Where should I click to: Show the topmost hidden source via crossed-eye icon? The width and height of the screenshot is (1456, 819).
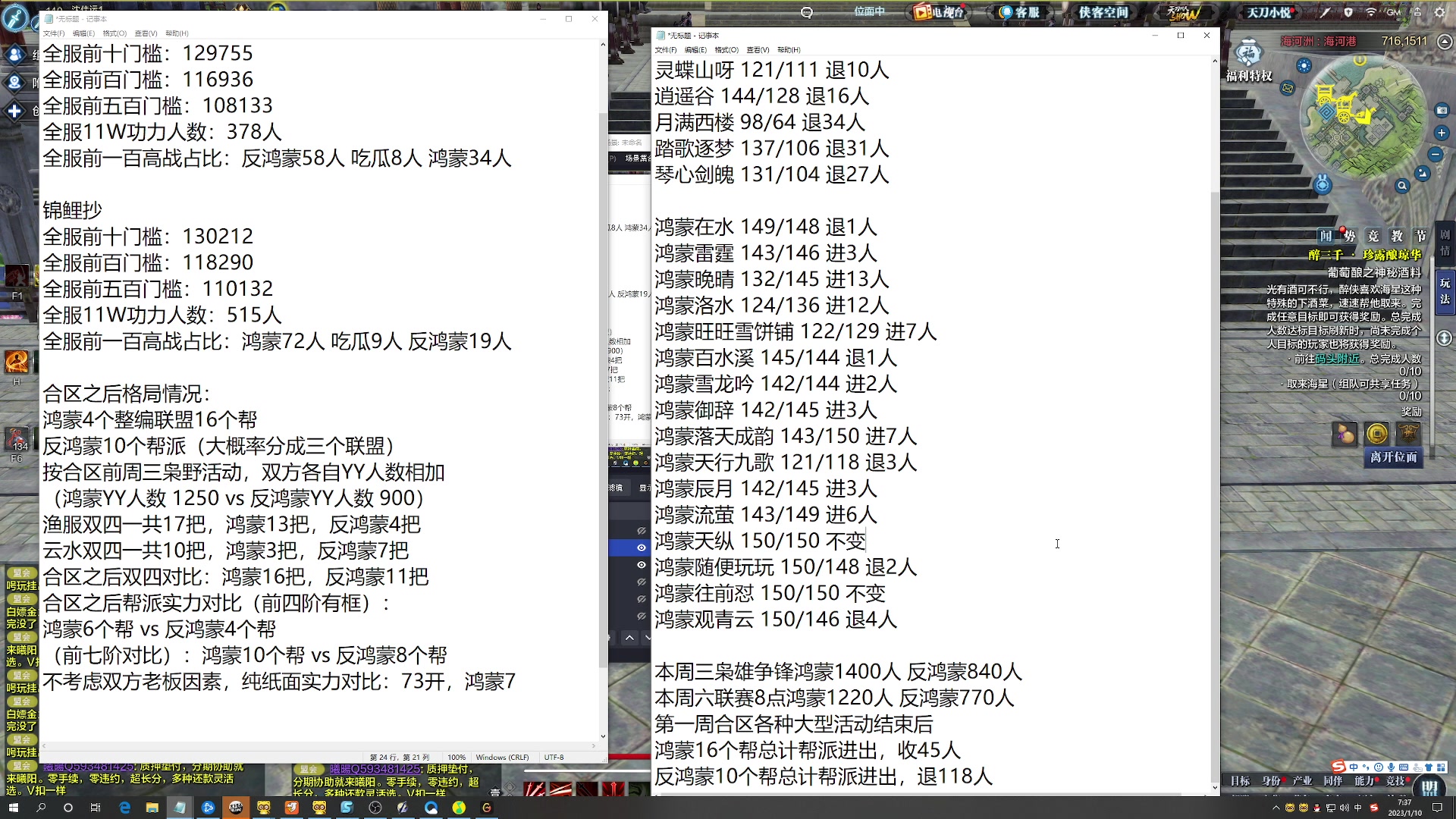pyautogui.click(x=642, y=529)
